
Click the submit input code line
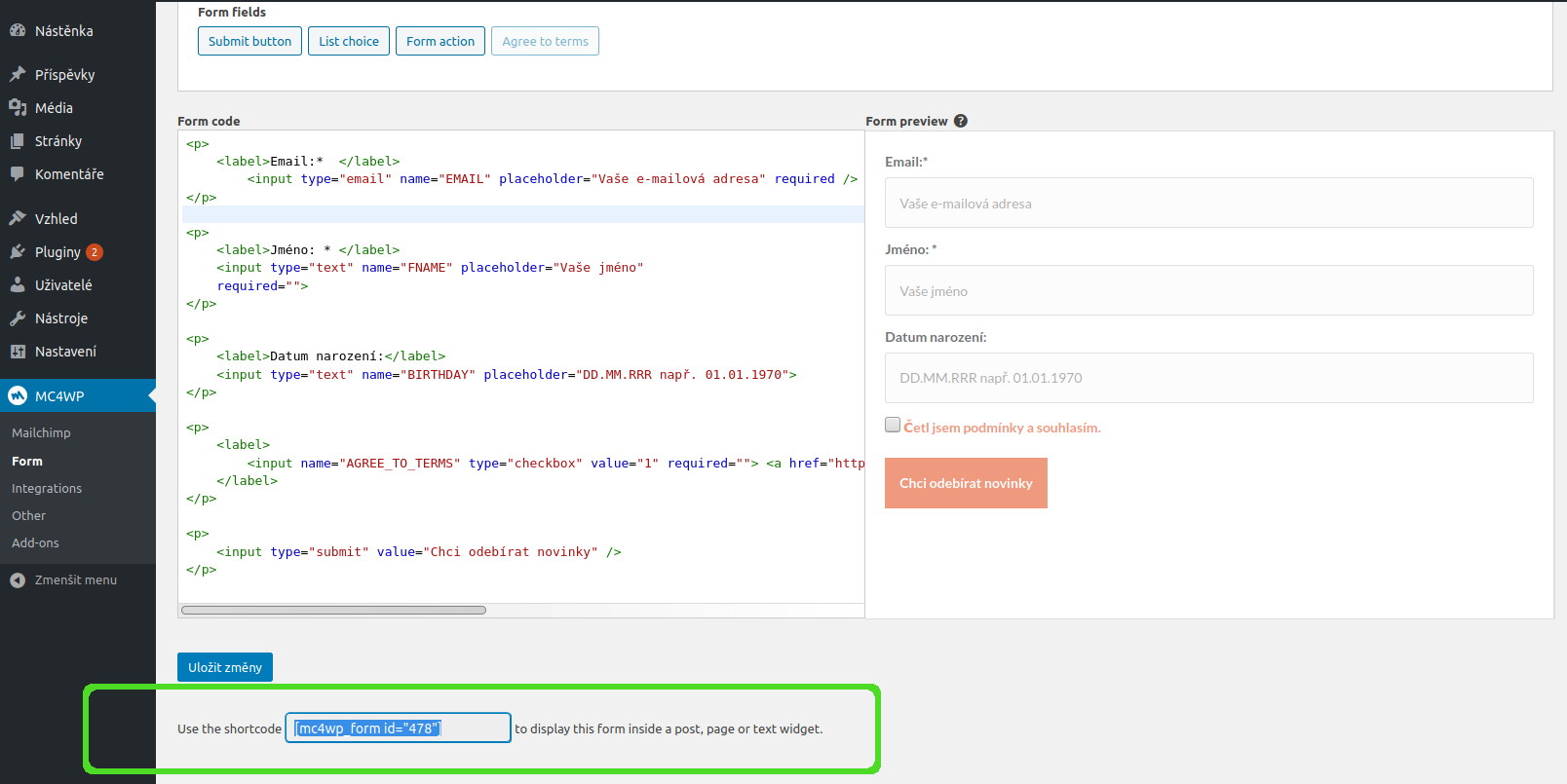point(419,551)
